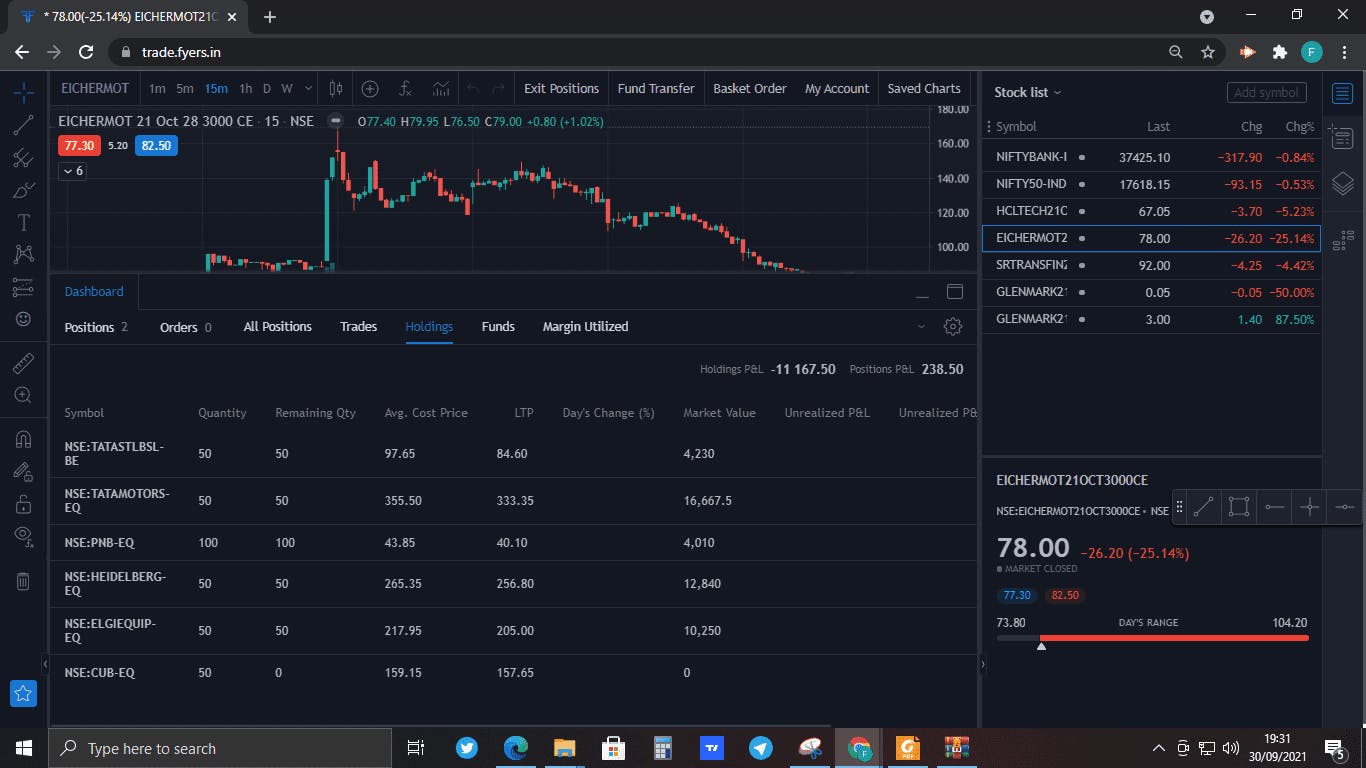Toggle the favorites star toolbar
The width and height of the screenshot is (1366, 768).
pos(23,693)
